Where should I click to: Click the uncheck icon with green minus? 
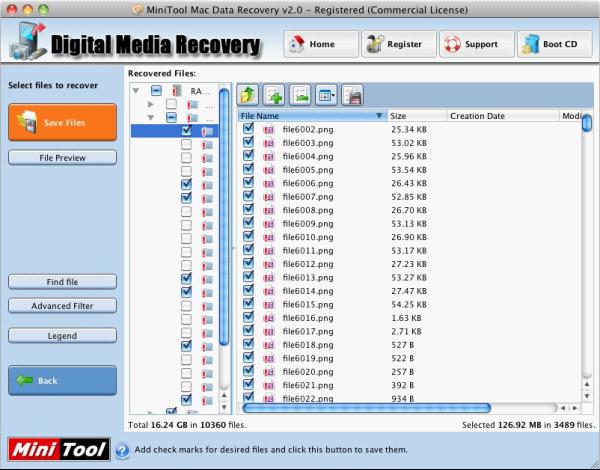[x=300, y=95]
